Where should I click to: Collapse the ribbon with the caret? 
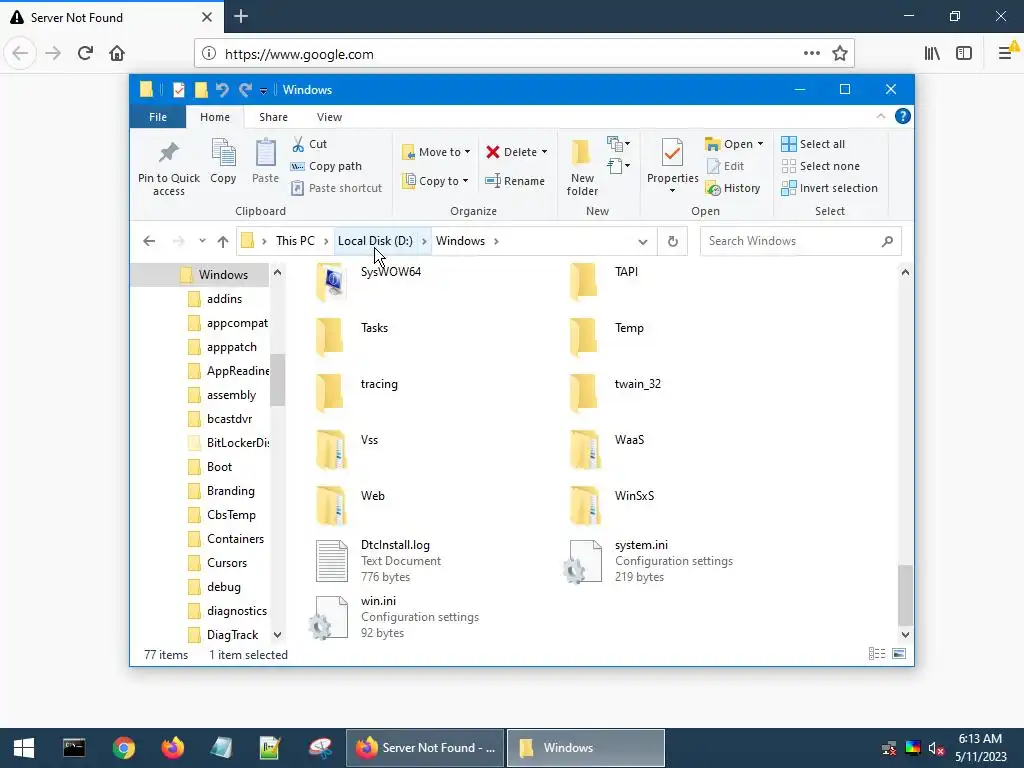[881, 116]
